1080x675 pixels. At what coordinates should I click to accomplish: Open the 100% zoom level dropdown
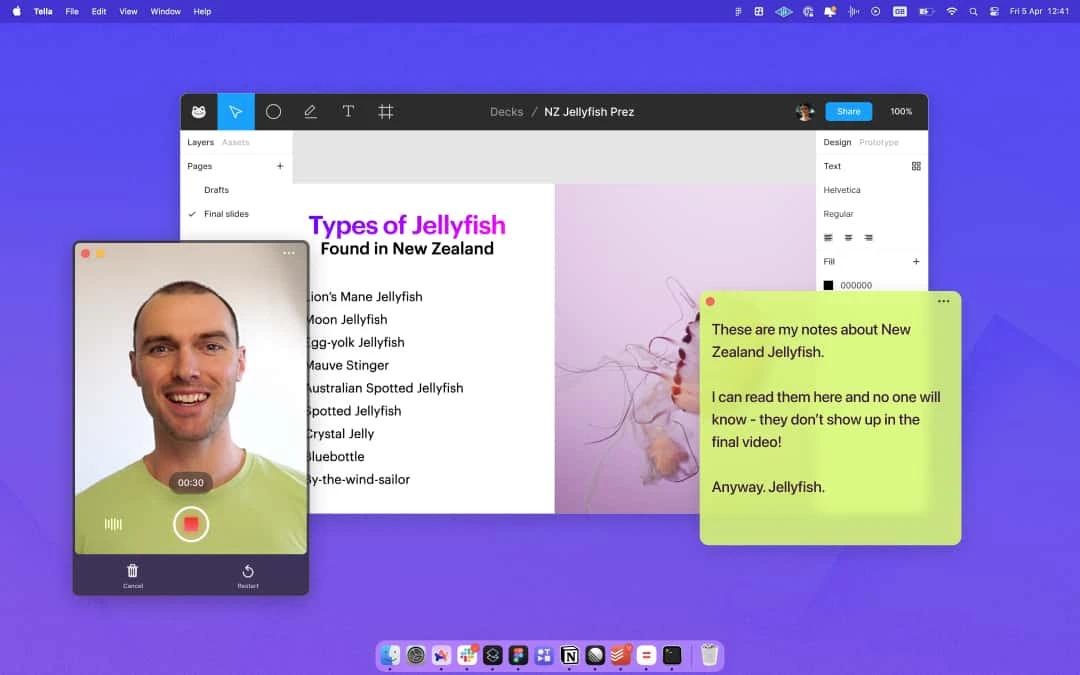click(x=901, y=112)
